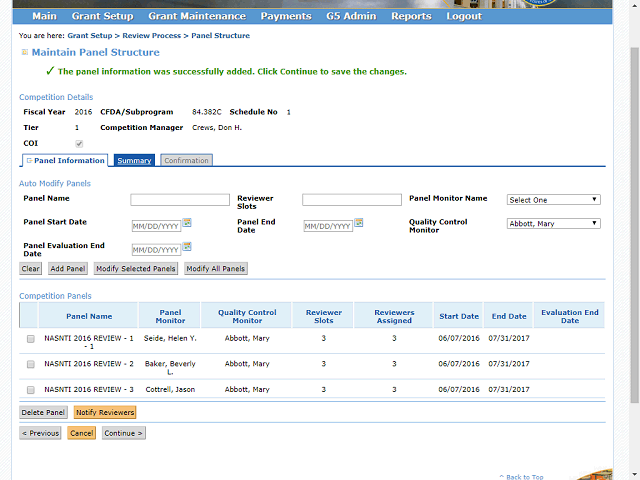Click into the Panel Name text field
The width and height of the screenshot is (640, 480).
tap(179, 200)
